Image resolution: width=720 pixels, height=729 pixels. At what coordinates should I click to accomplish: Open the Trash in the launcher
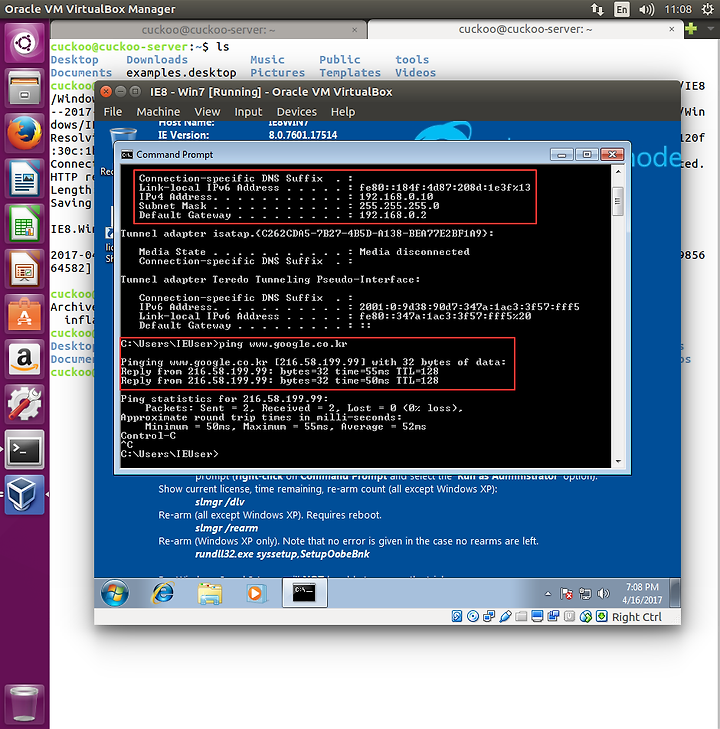24,703
